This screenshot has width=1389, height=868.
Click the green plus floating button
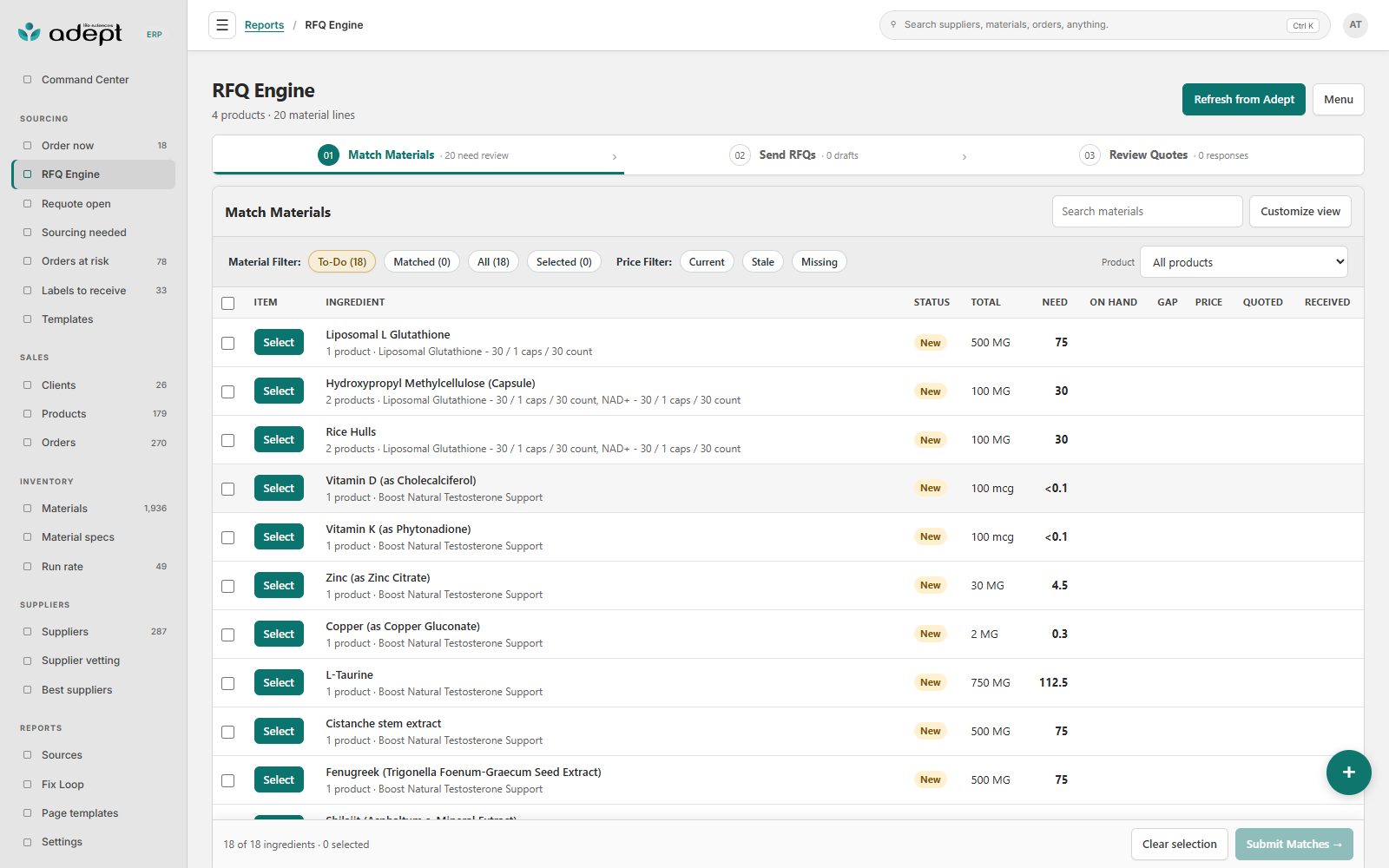tap(1348, 772)
